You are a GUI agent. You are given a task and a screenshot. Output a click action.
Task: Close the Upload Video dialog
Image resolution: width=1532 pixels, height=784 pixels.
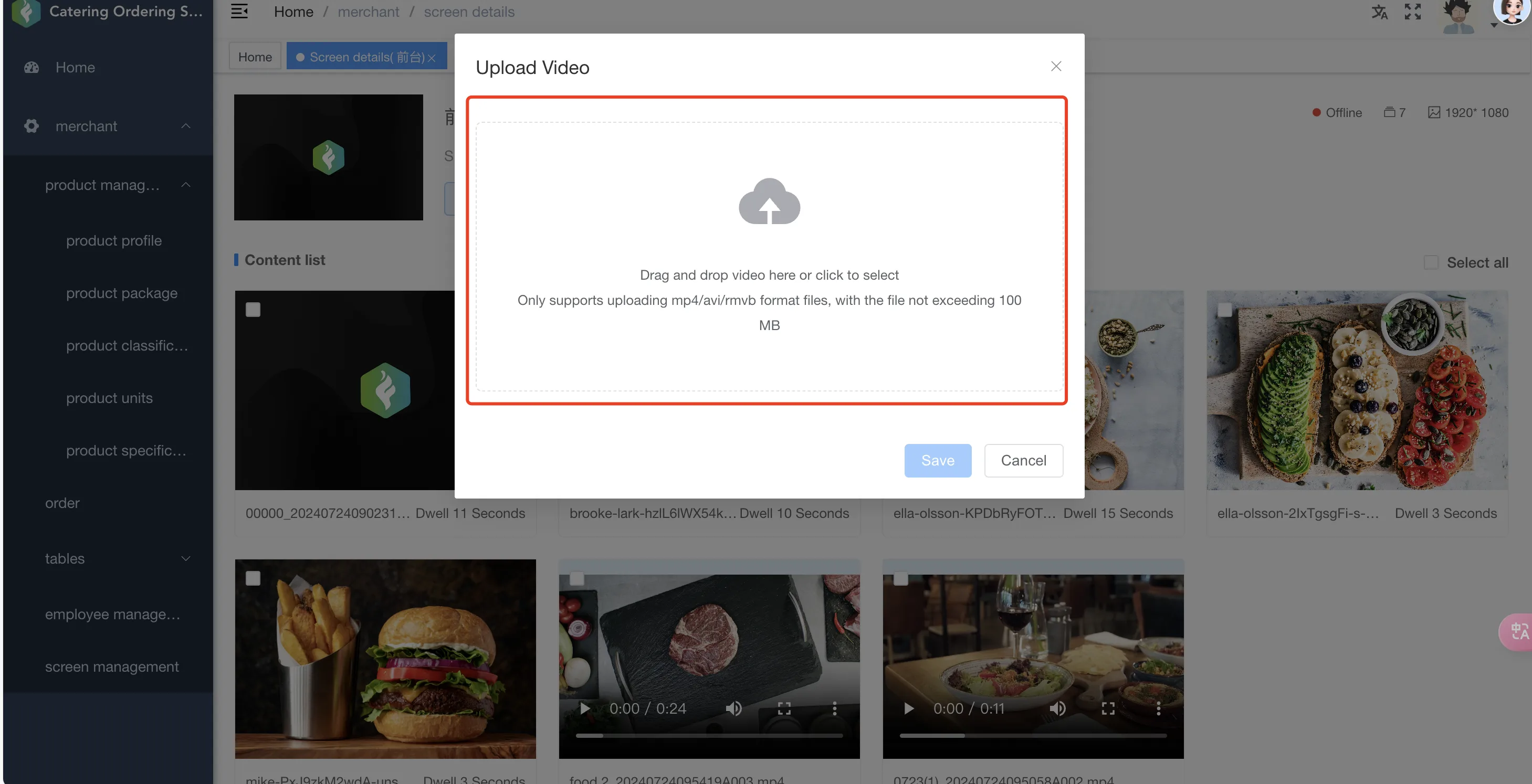tap(1056, 66)
